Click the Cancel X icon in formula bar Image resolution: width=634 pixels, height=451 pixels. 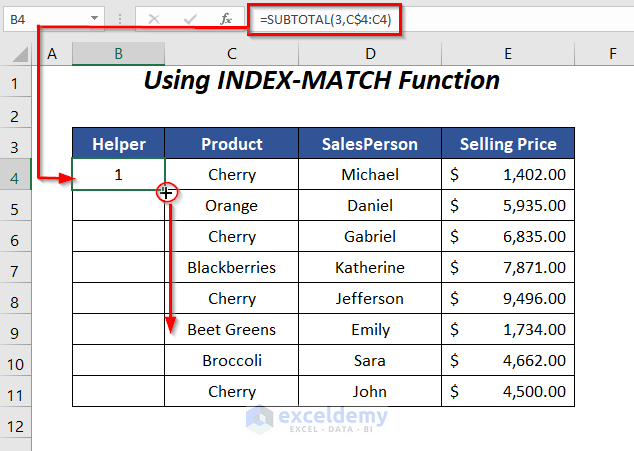pyautogui.click(x=154, y=18)
